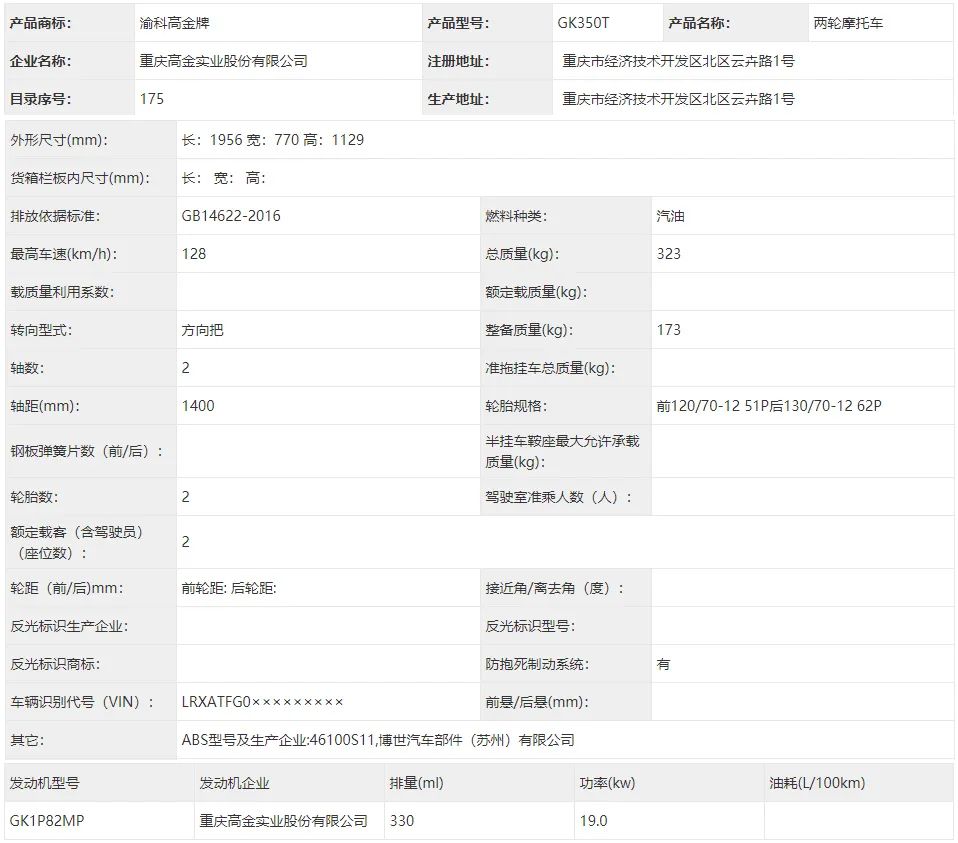This screenshot has width=958, height=843.
Task: Click the 油耗(L/100km) column header
Action: coord(817,783)
